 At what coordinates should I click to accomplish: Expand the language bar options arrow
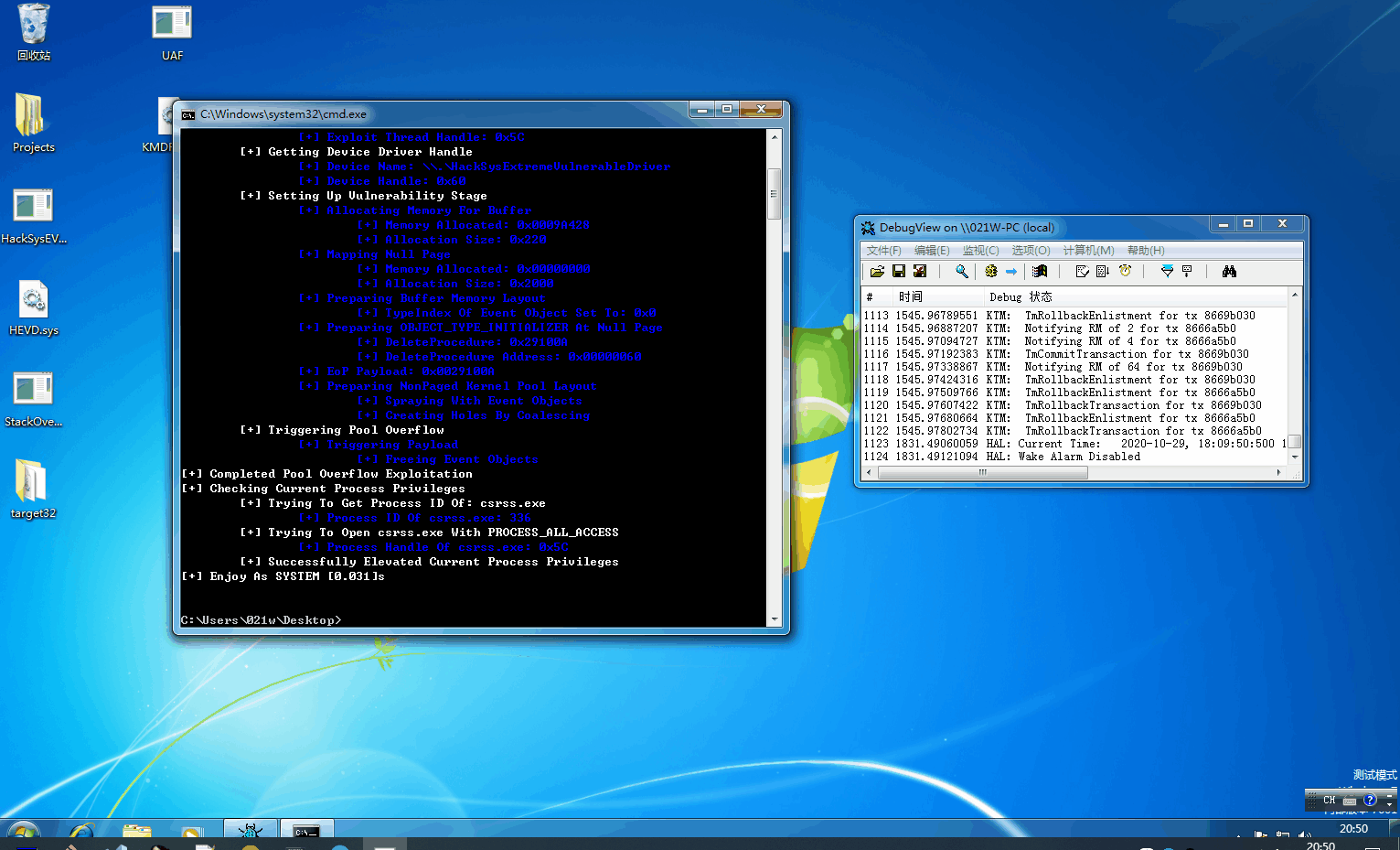[1389, 804]
